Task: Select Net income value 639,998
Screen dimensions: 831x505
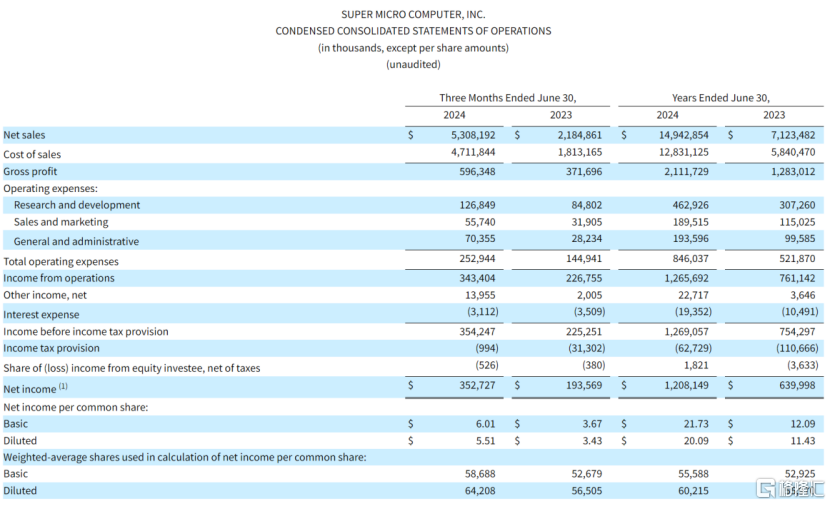Action: pyautogui.click(x=797, y=385)
